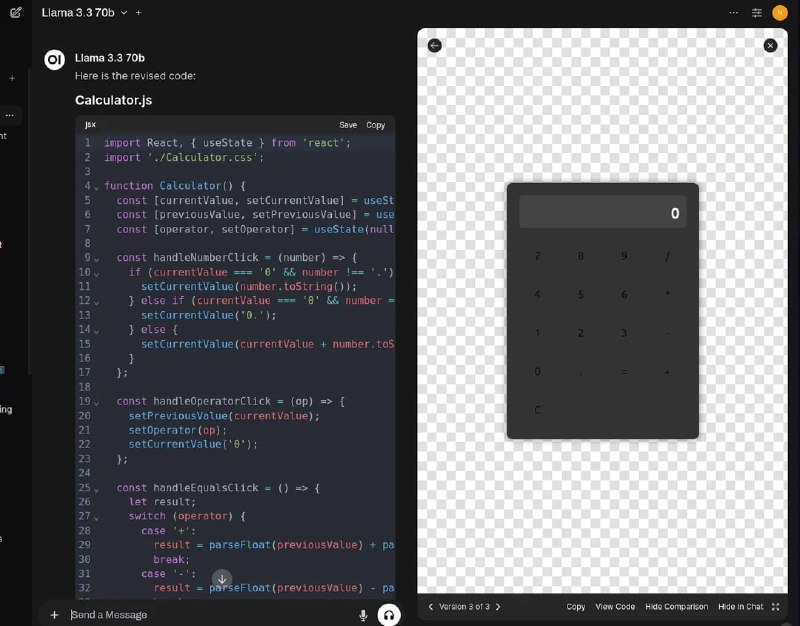Click the plus icon next to Send a Message
800x626 pixels.
click(x=54, y=614)
